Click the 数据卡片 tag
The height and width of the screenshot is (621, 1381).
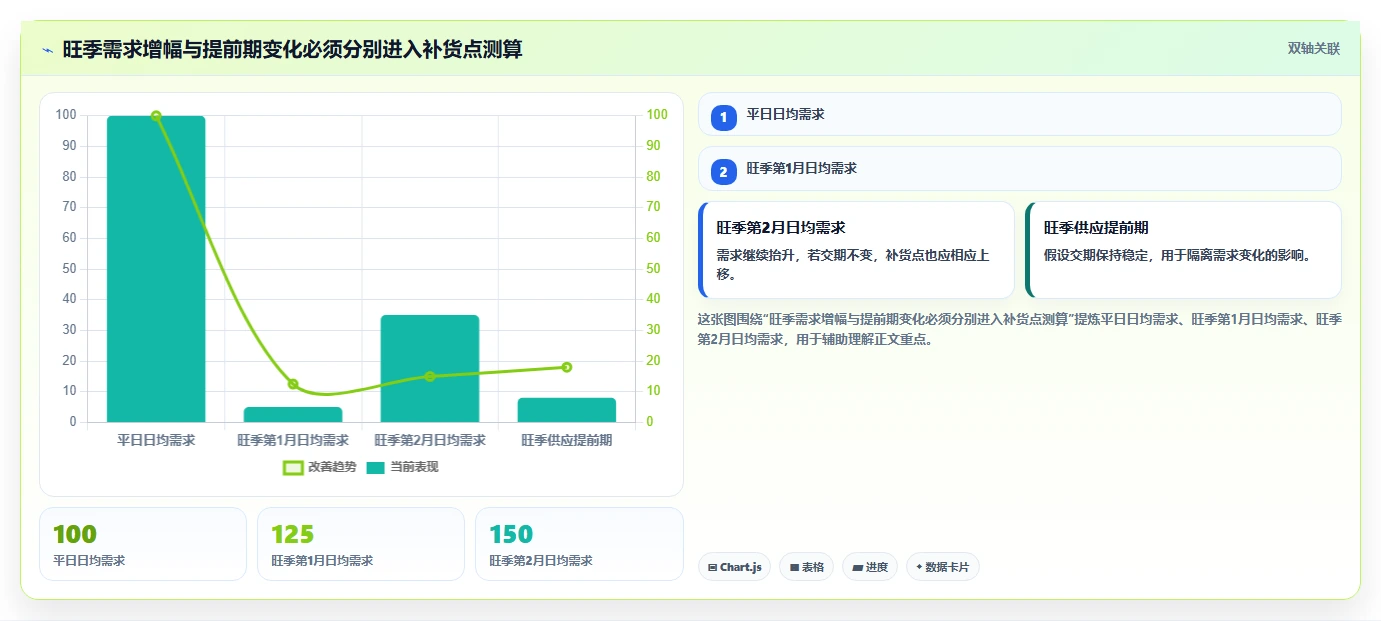tap(943, 567)
